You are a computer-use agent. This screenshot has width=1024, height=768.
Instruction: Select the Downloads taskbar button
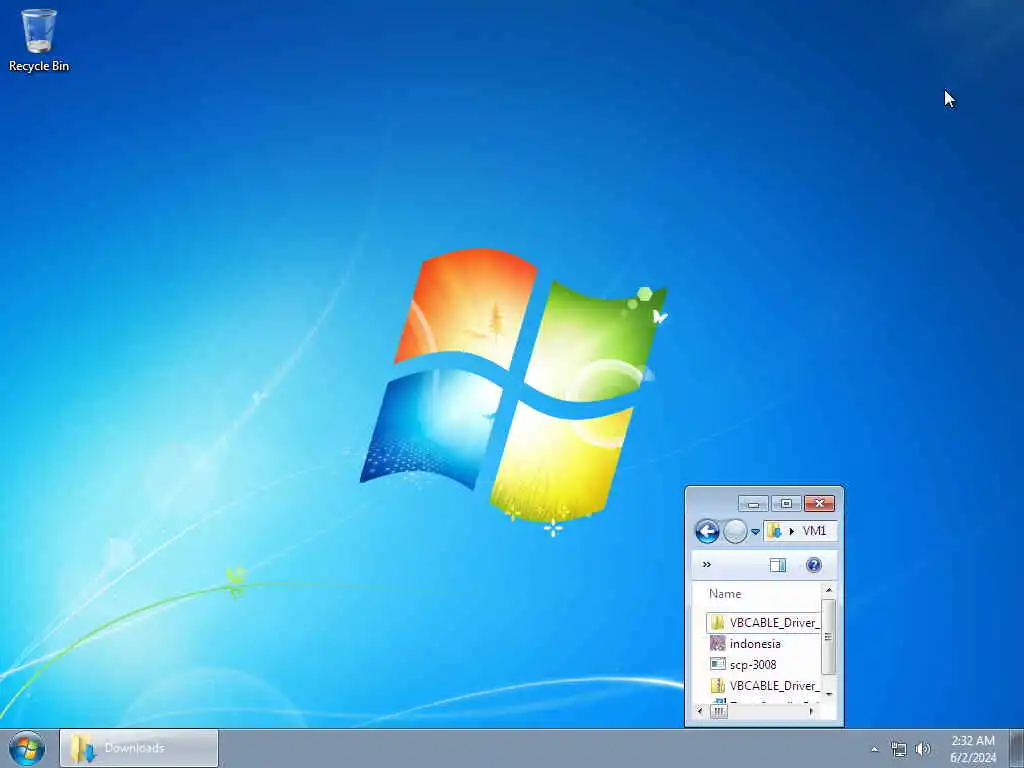coord(139,748)
